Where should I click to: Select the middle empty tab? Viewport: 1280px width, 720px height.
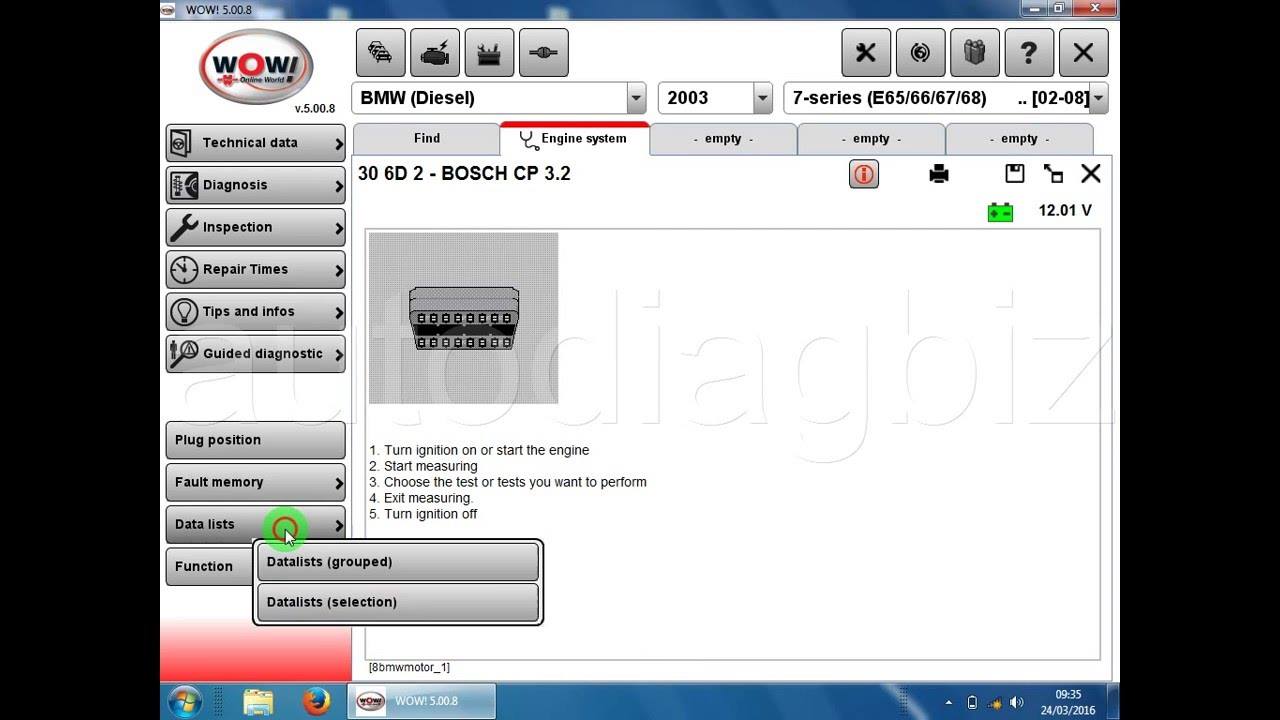pyautogui.click(x=871, y=139)
